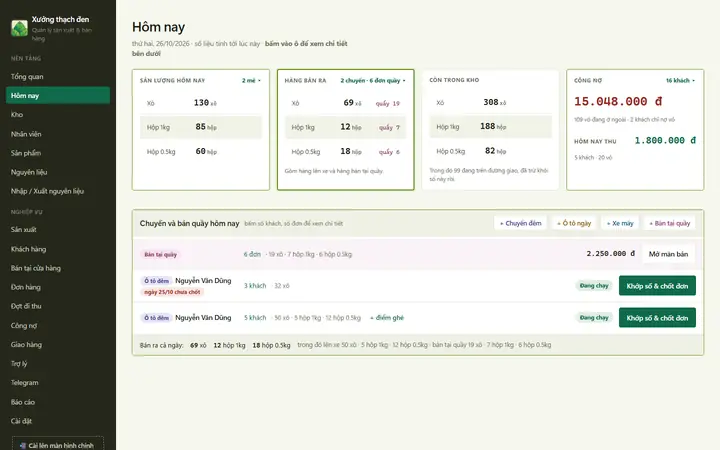Viewport: 720px width, 450px height.
Task: Add a new Xe máy trip
Action: pos(620,223)
